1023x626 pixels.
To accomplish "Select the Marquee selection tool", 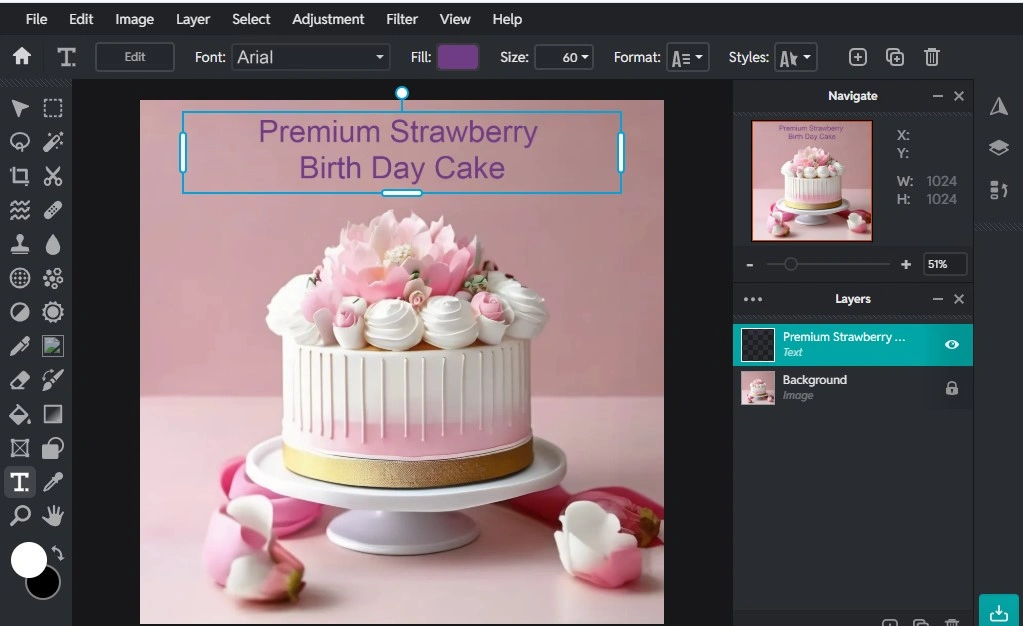I will click(x=53, y=108).
